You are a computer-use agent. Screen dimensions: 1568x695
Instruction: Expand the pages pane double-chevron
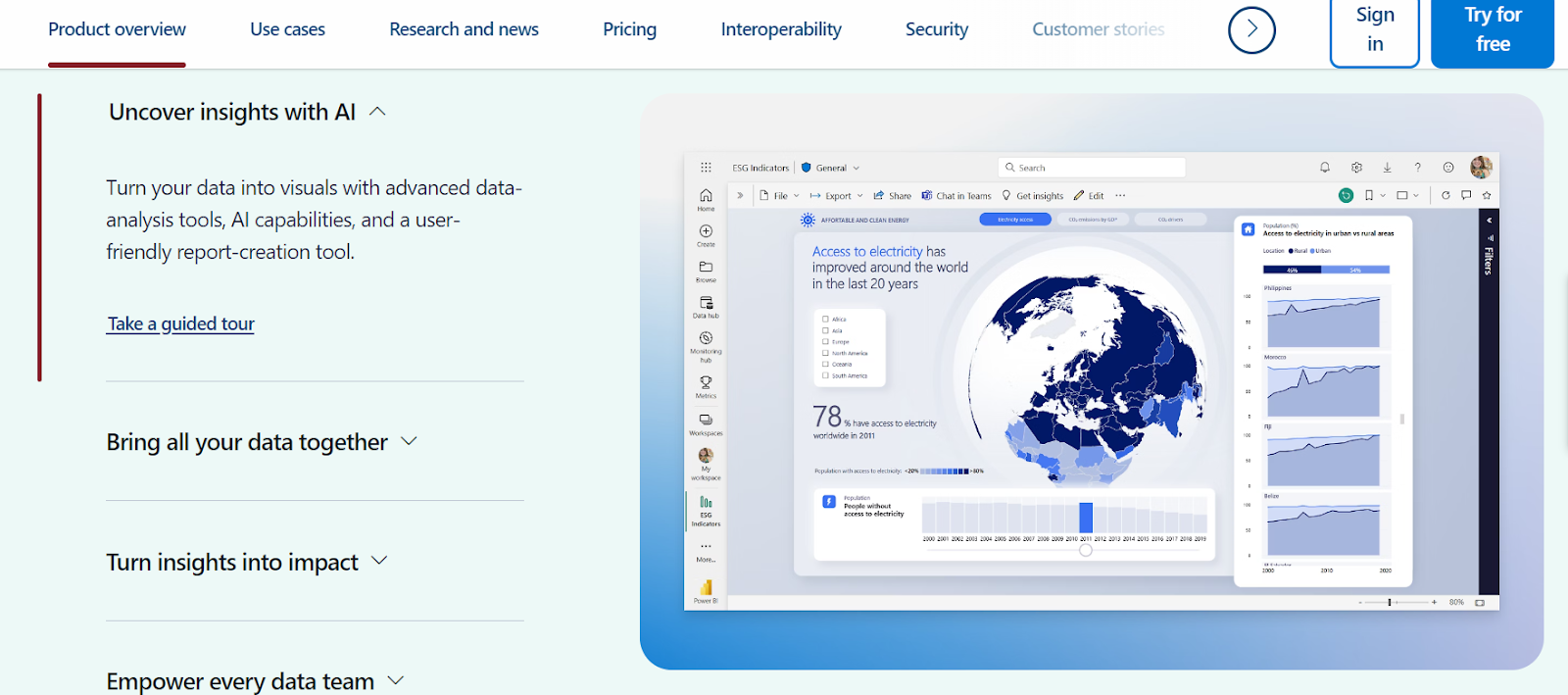click(740, 196)
